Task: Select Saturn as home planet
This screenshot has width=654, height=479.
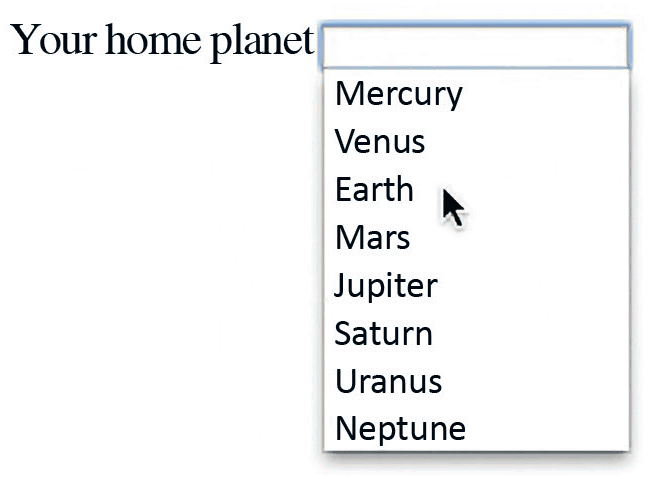Action: 383,333
